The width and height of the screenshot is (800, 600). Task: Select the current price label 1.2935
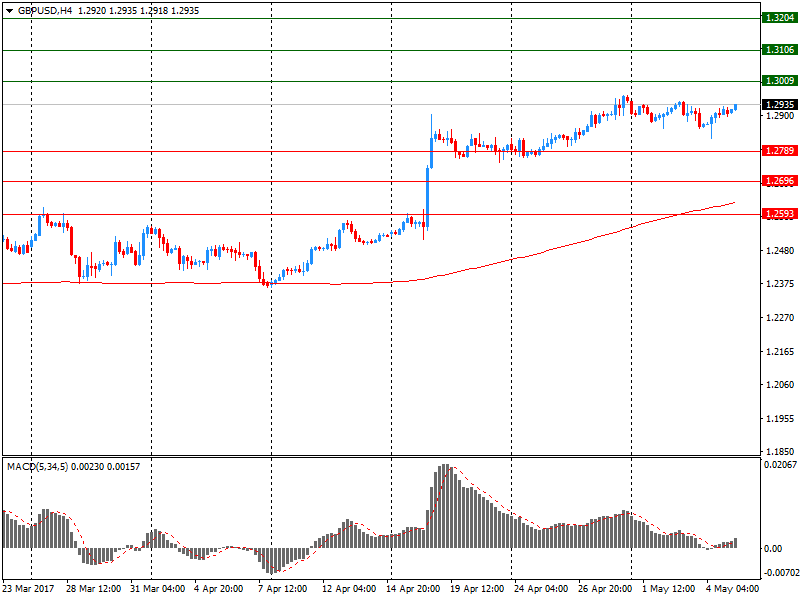[x=780, y=105]
